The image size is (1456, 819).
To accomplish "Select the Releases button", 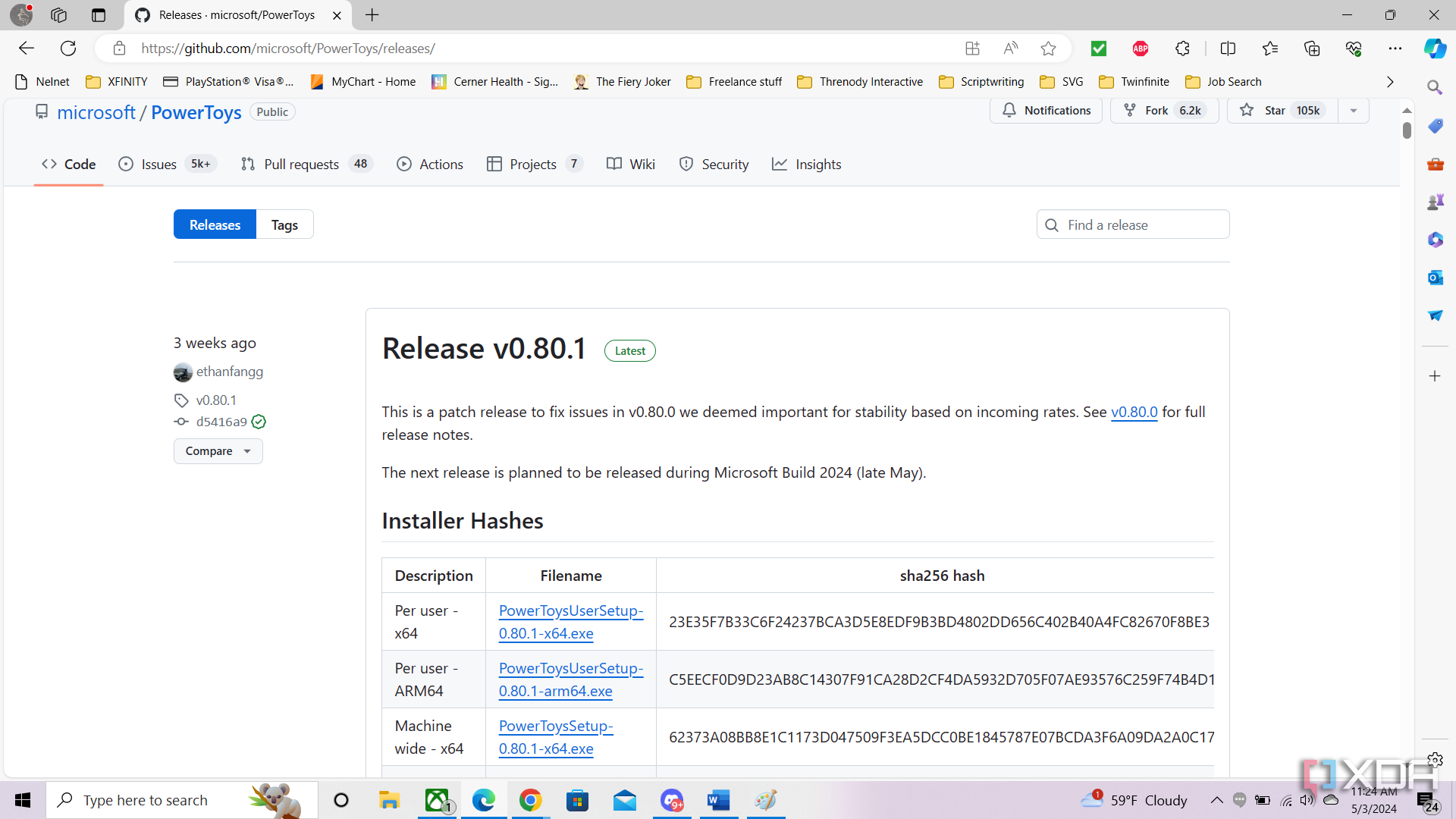I will 215,225.
